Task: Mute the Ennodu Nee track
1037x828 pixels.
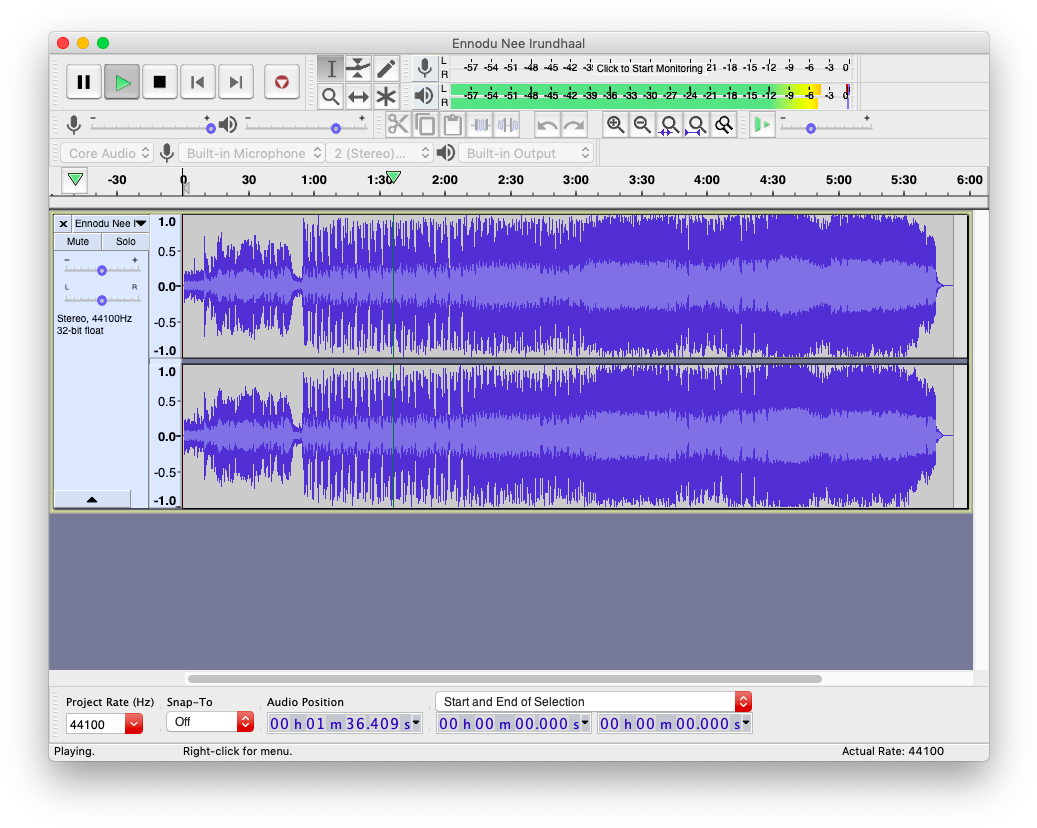Action: click(x=78, y=242)
